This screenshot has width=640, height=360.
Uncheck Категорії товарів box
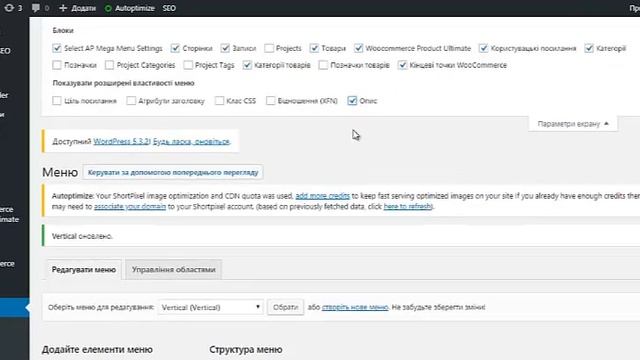[247, 65]
